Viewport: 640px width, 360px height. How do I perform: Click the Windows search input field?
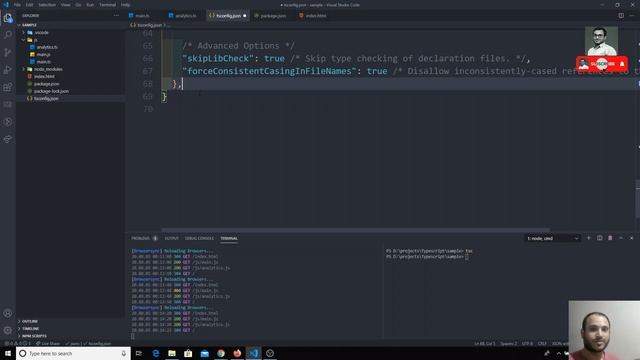coord(73,353)
